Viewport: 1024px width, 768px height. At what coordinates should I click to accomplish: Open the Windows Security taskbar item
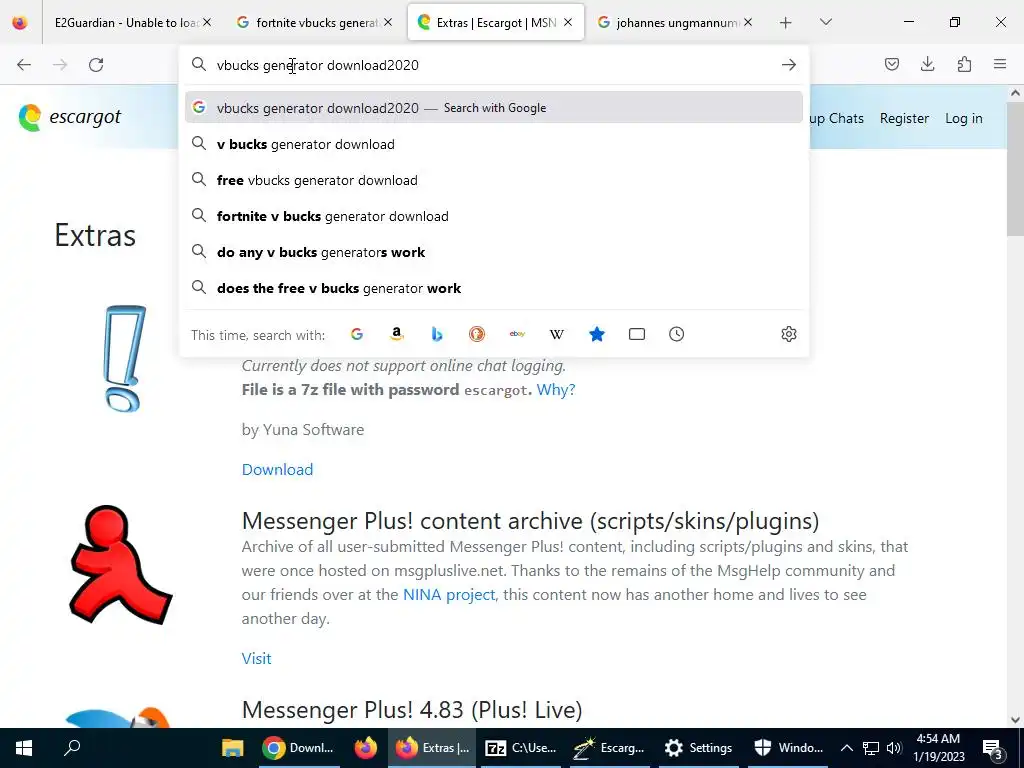coord(788,748)
